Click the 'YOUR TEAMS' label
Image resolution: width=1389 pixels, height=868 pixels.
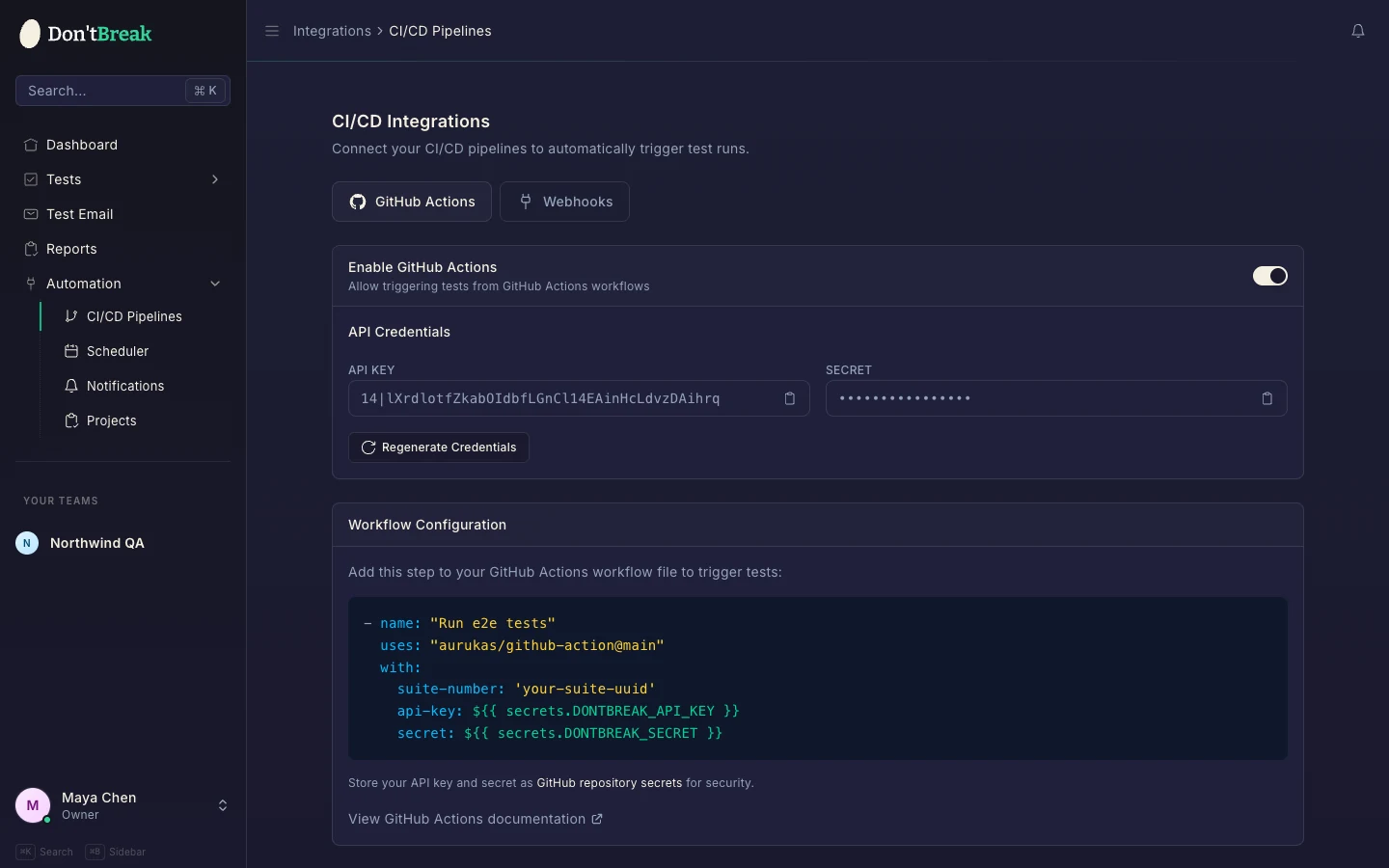(61, 501)
